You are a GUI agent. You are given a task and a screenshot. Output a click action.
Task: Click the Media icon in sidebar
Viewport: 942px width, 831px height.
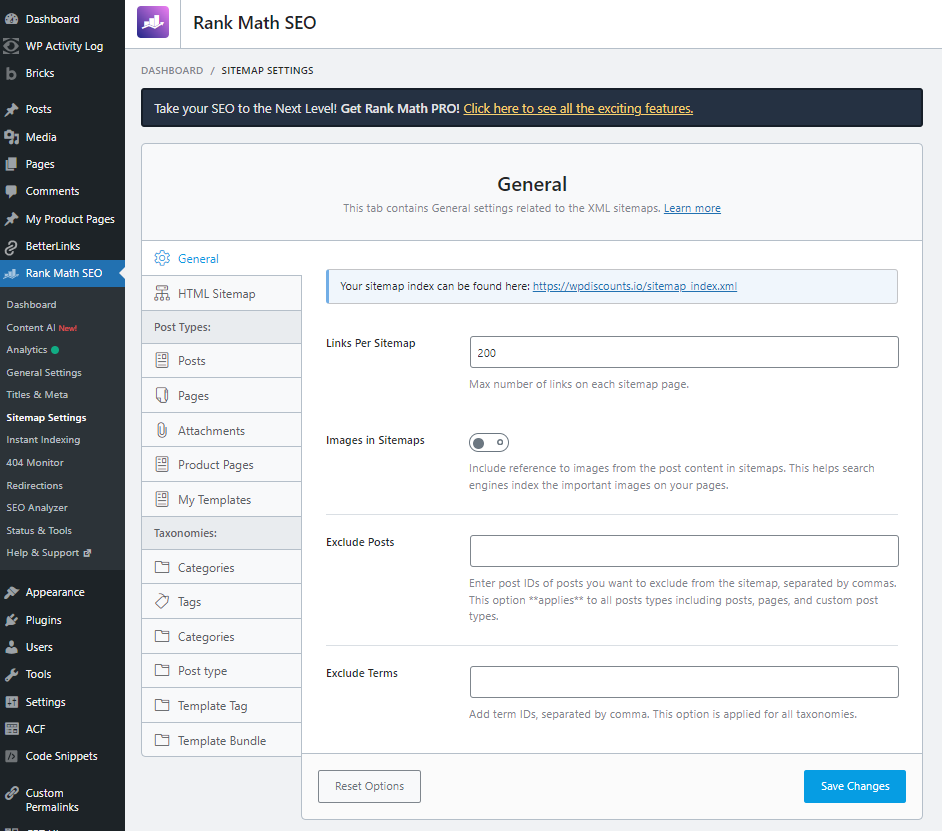(11, 137)
